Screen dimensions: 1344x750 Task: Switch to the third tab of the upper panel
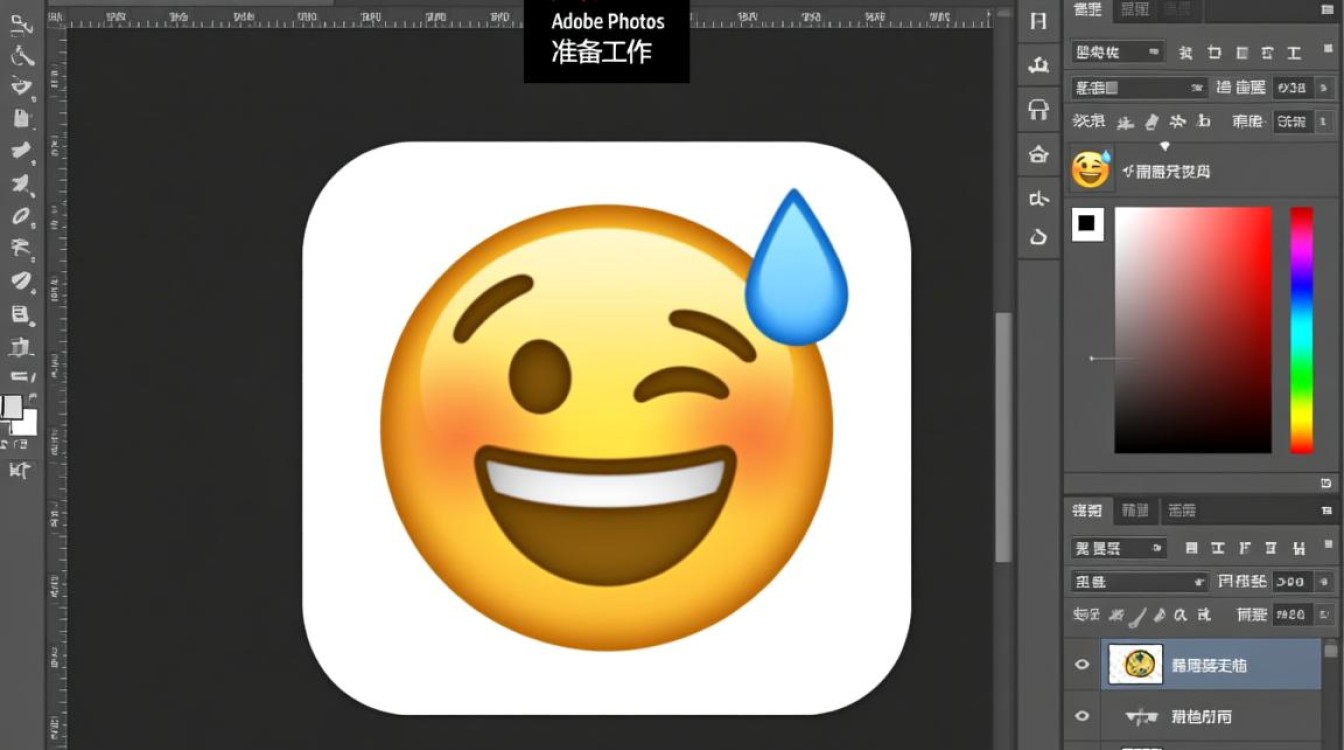[1178, 10]
